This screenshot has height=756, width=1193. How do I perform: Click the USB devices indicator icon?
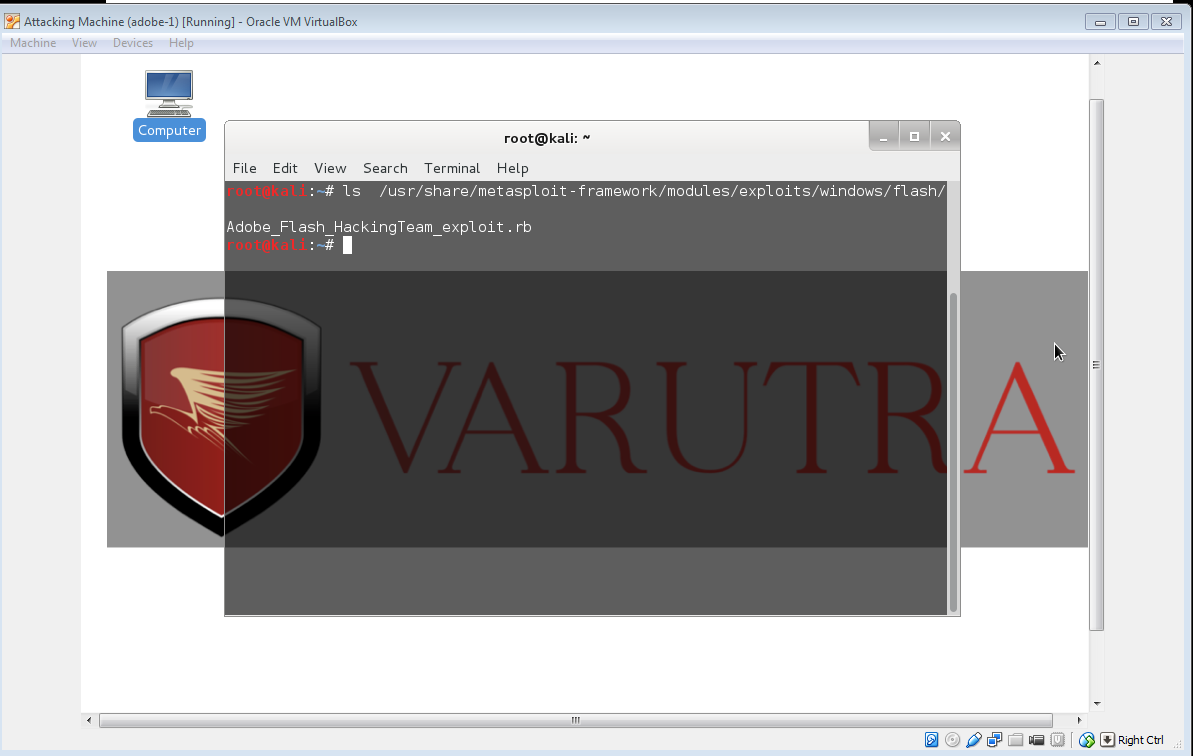[x=973, y=740]
